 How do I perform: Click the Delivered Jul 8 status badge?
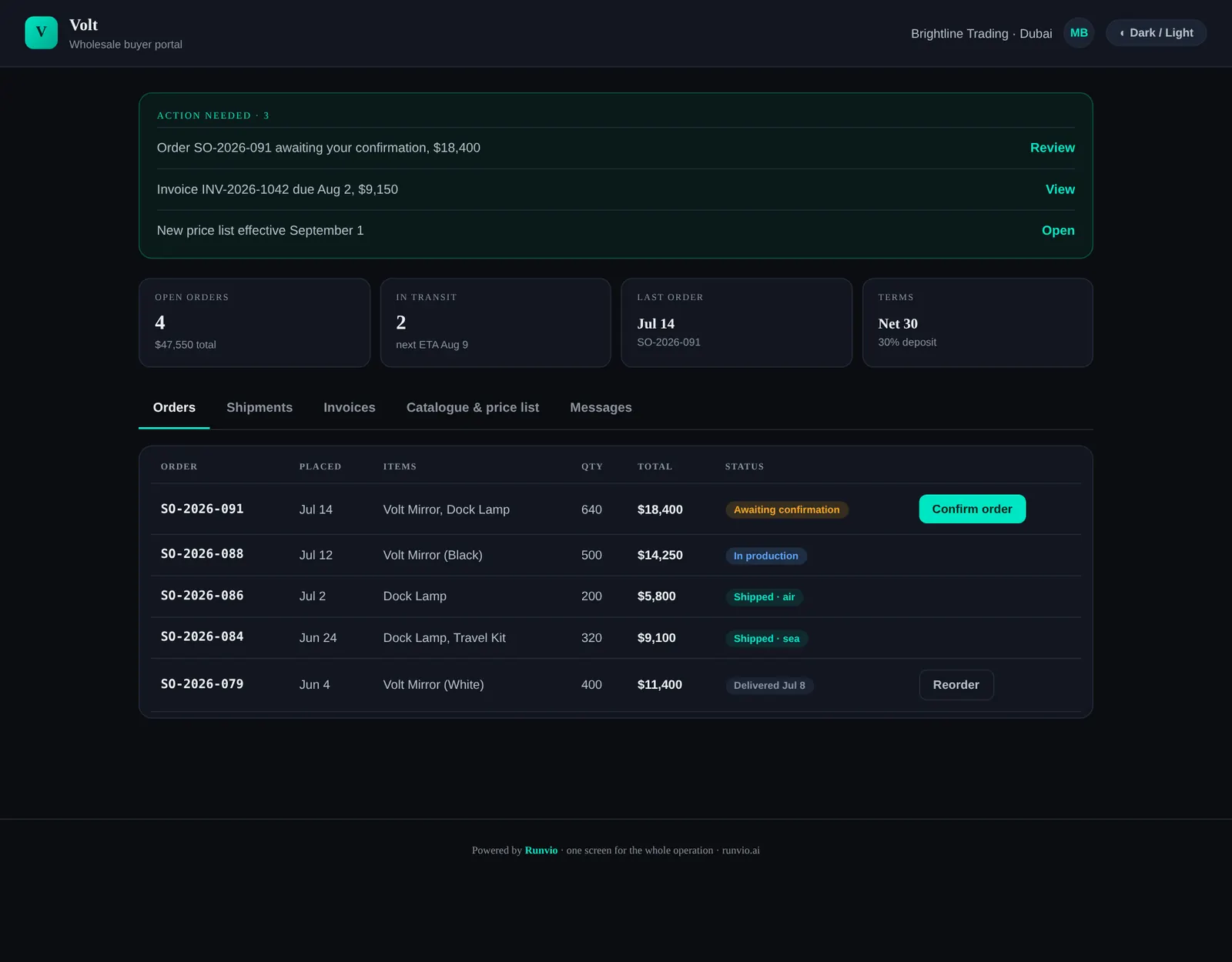[x=769, y=686]
